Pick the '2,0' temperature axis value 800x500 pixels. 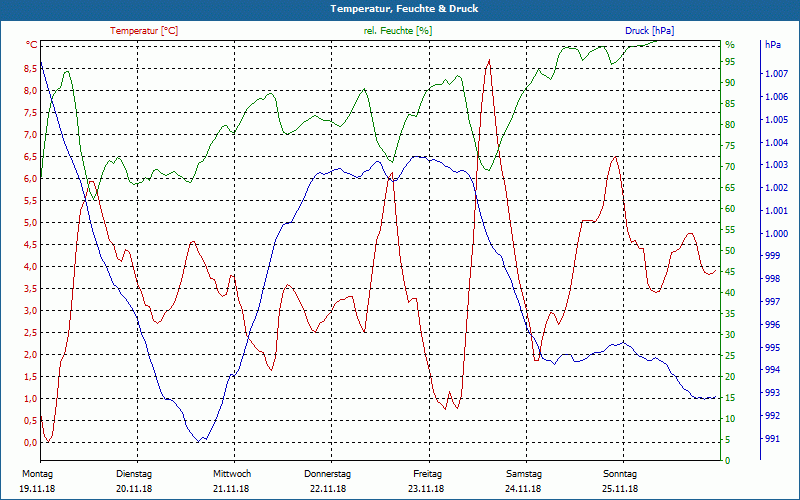click(30, 355)
